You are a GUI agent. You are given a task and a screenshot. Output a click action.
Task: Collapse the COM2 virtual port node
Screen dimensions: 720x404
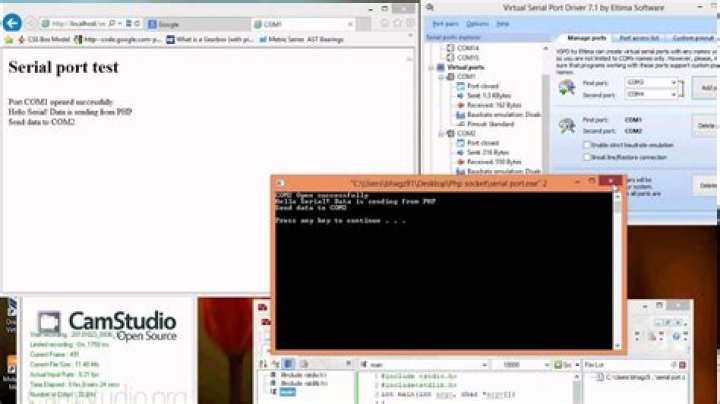(x=441, y=134)
